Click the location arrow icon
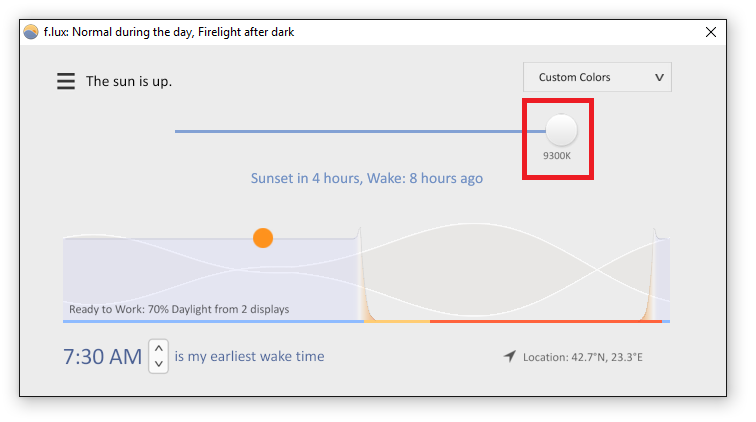This screenshot has height=422, width=756. tap(510, 356)
